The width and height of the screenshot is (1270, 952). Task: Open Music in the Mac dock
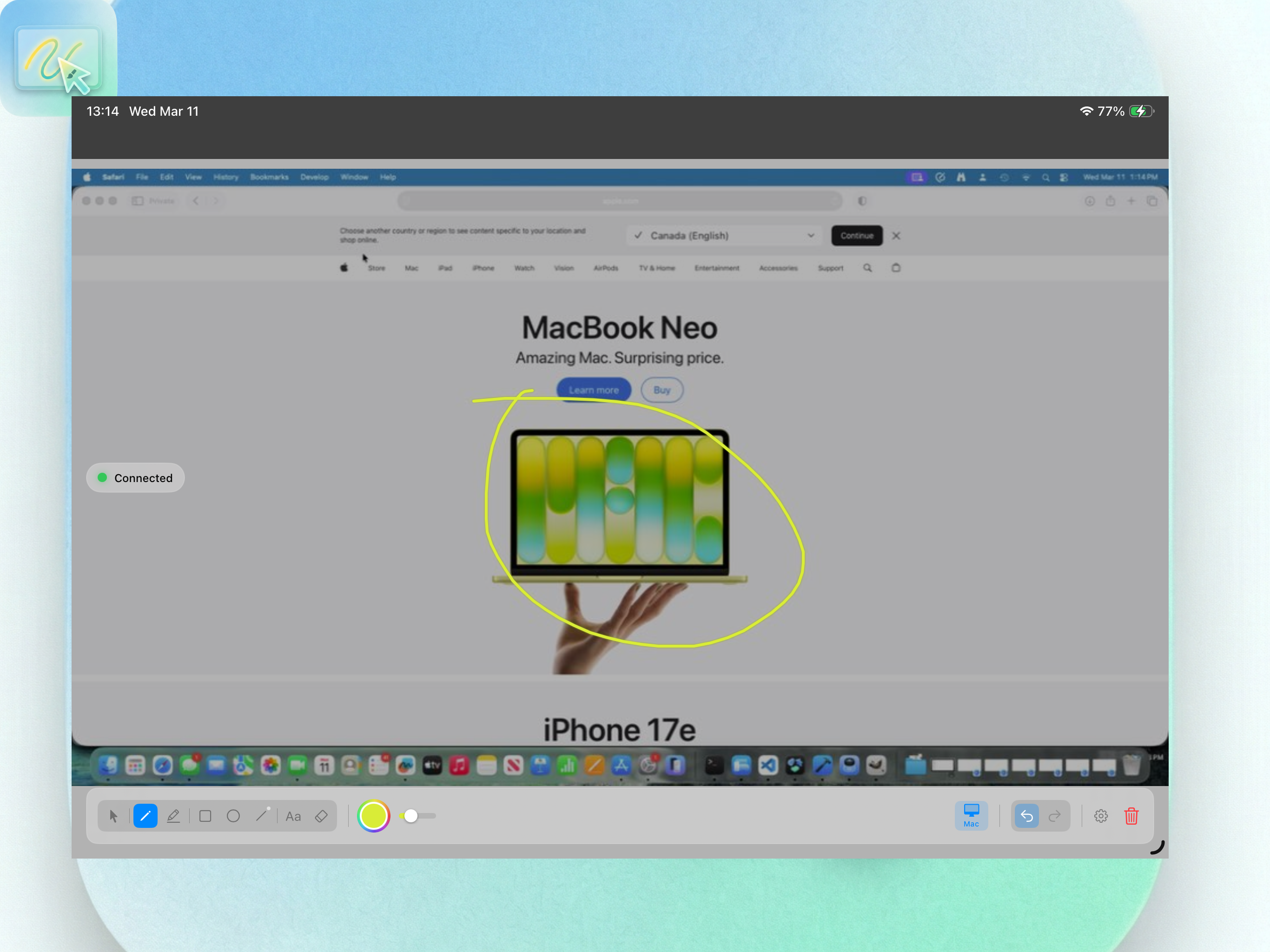[x=459, y=765]
